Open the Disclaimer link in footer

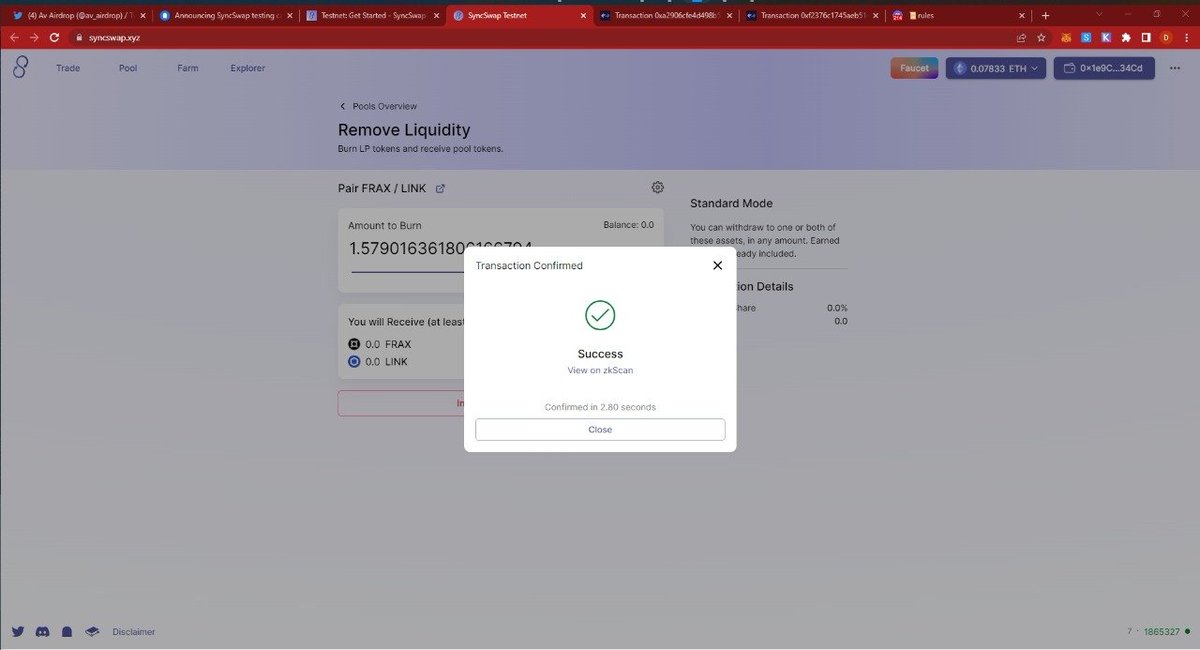point(133,632)
